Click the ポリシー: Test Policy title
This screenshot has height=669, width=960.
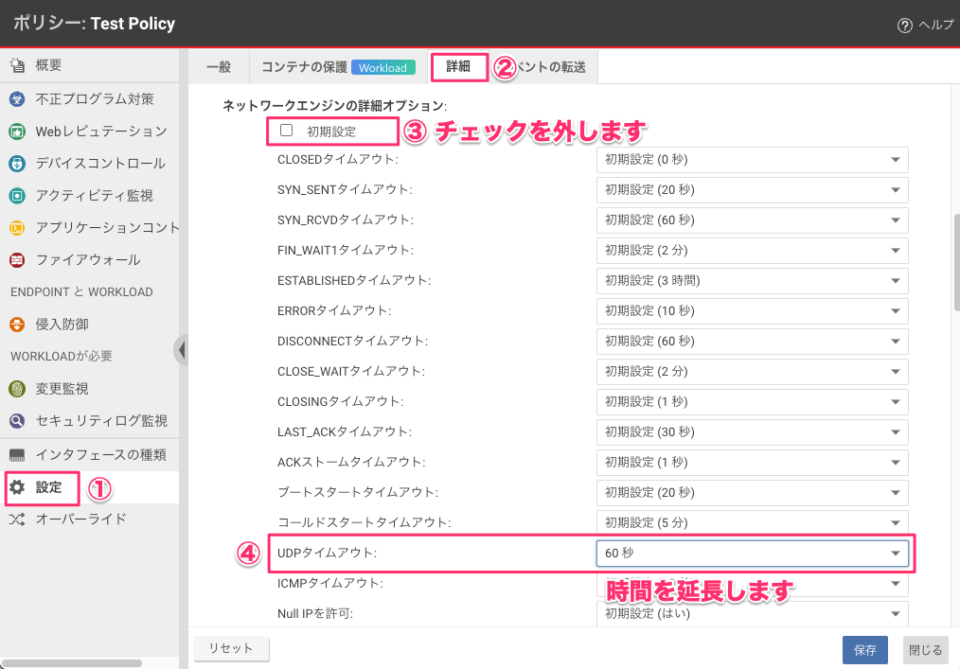pyautogui.click(x=94, y=23)
